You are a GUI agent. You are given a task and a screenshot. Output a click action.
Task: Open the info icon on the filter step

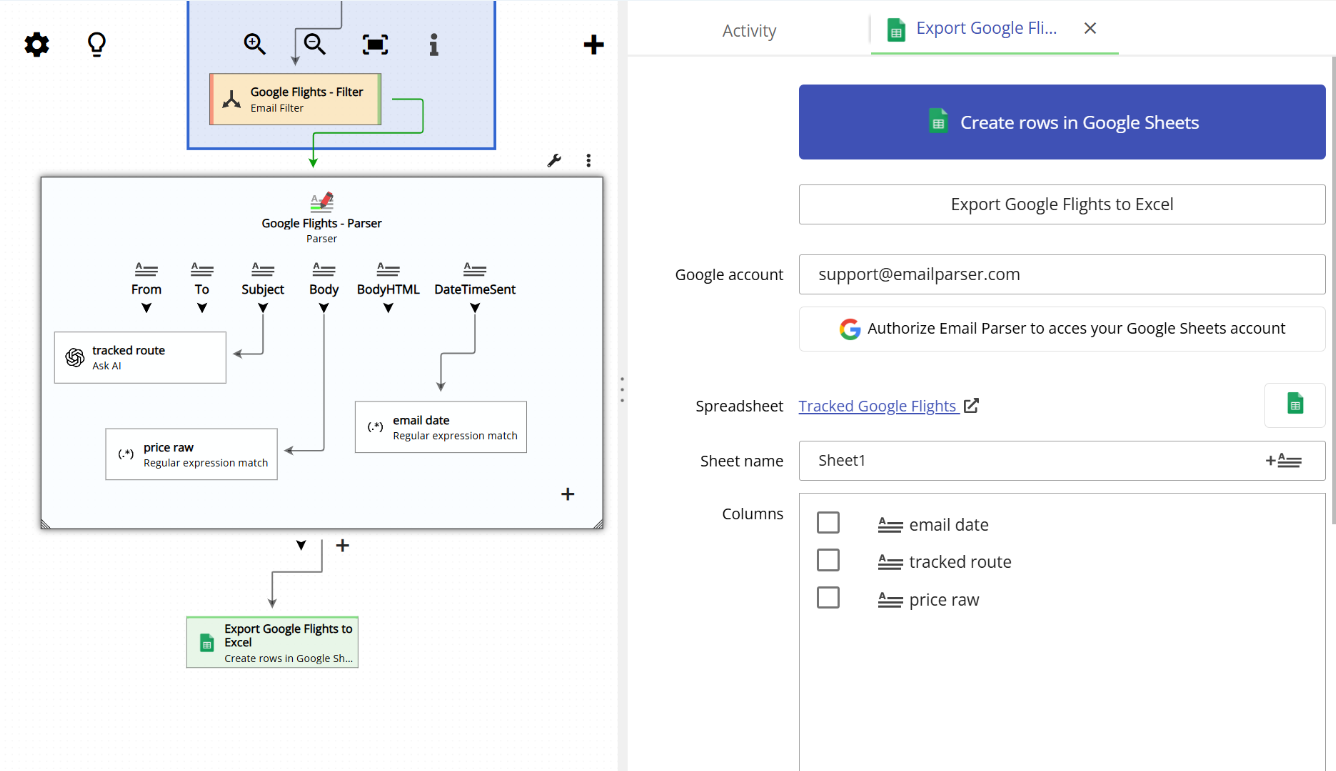[x=433, y=44]
